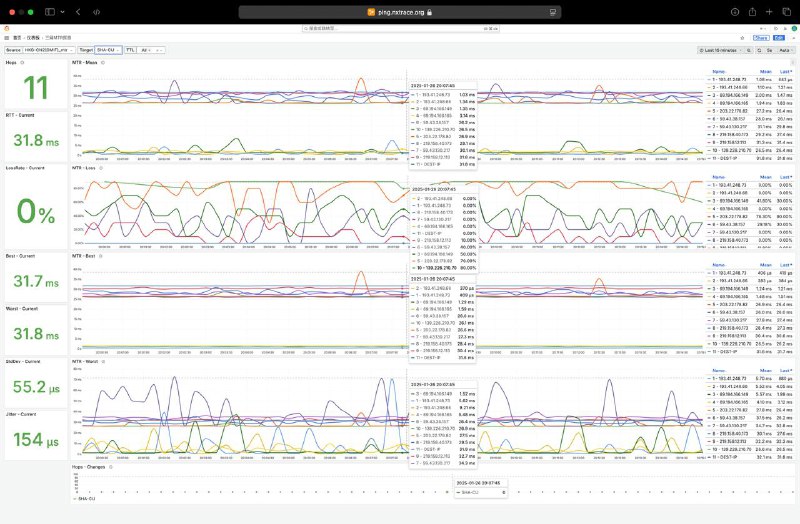Click the reader icon in address bar
This screenshot has width=800, height=524.
[x=553, y=12]
